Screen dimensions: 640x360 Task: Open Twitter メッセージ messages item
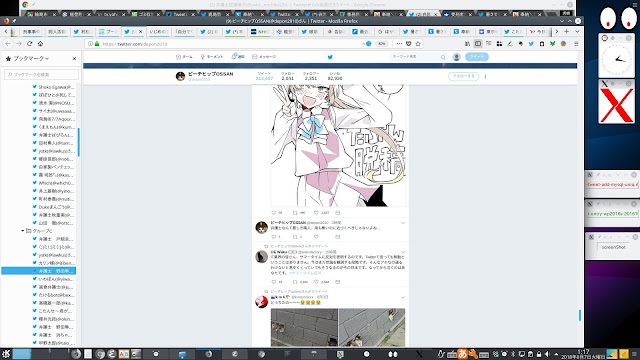click(x=264, y=57)
